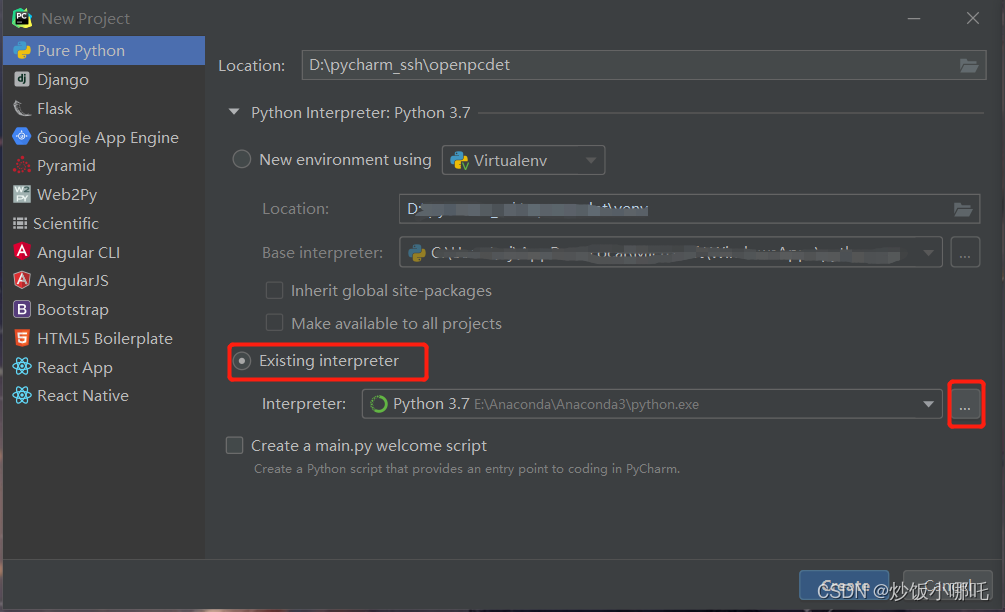Click the Angular CLI shield icon
The width and height of the screenshot is (1005, 612).
point(22,252)
